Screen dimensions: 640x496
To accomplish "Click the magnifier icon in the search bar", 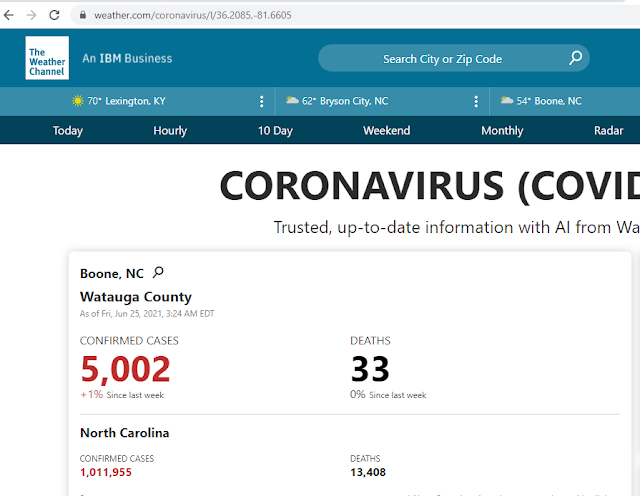I will [x=576, y=58].
